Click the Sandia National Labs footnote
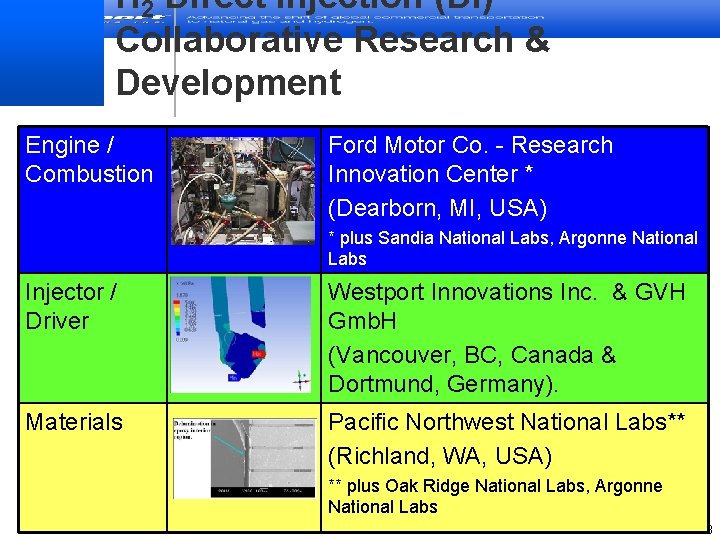This screenshot has height=540, width=720. 513,248
